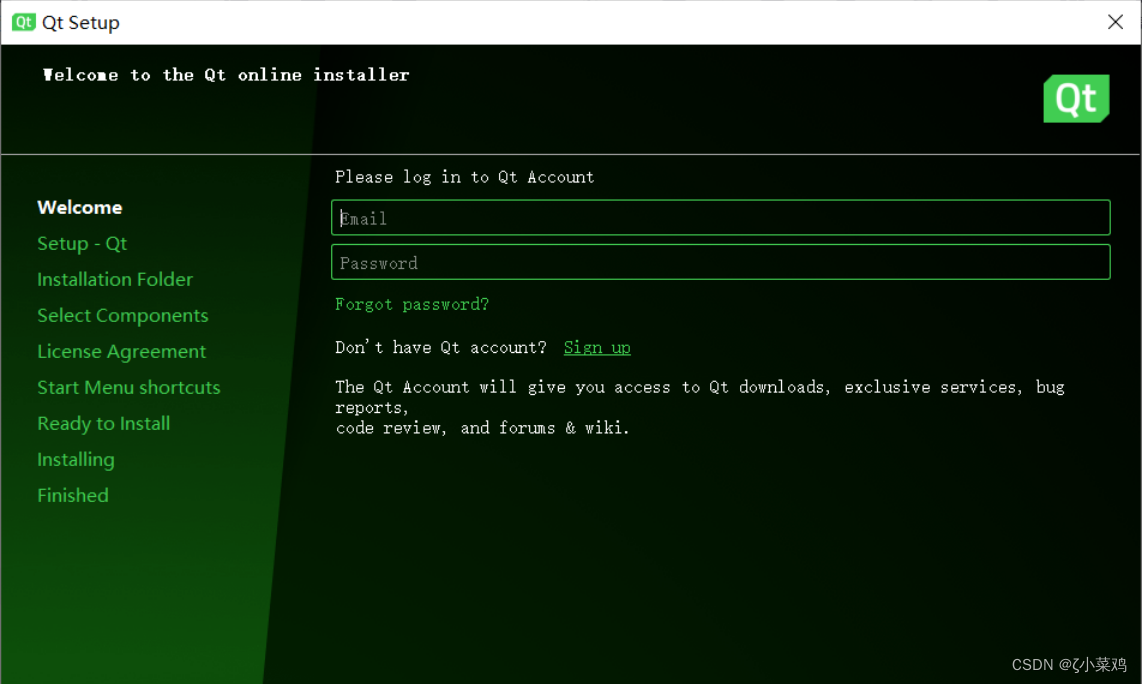Choose the Start Menu shortcuts step
This screenshot has width=1143, height=684.
pos(128,387)
